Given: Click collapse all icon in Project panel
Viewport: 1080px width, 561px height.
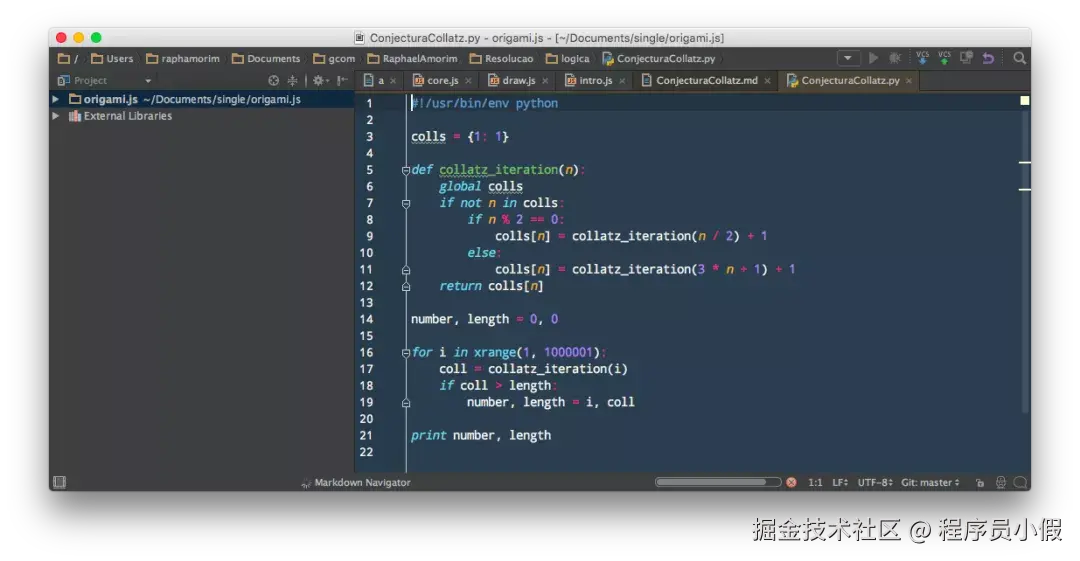Looking at the screenshot, I should 292,81.
